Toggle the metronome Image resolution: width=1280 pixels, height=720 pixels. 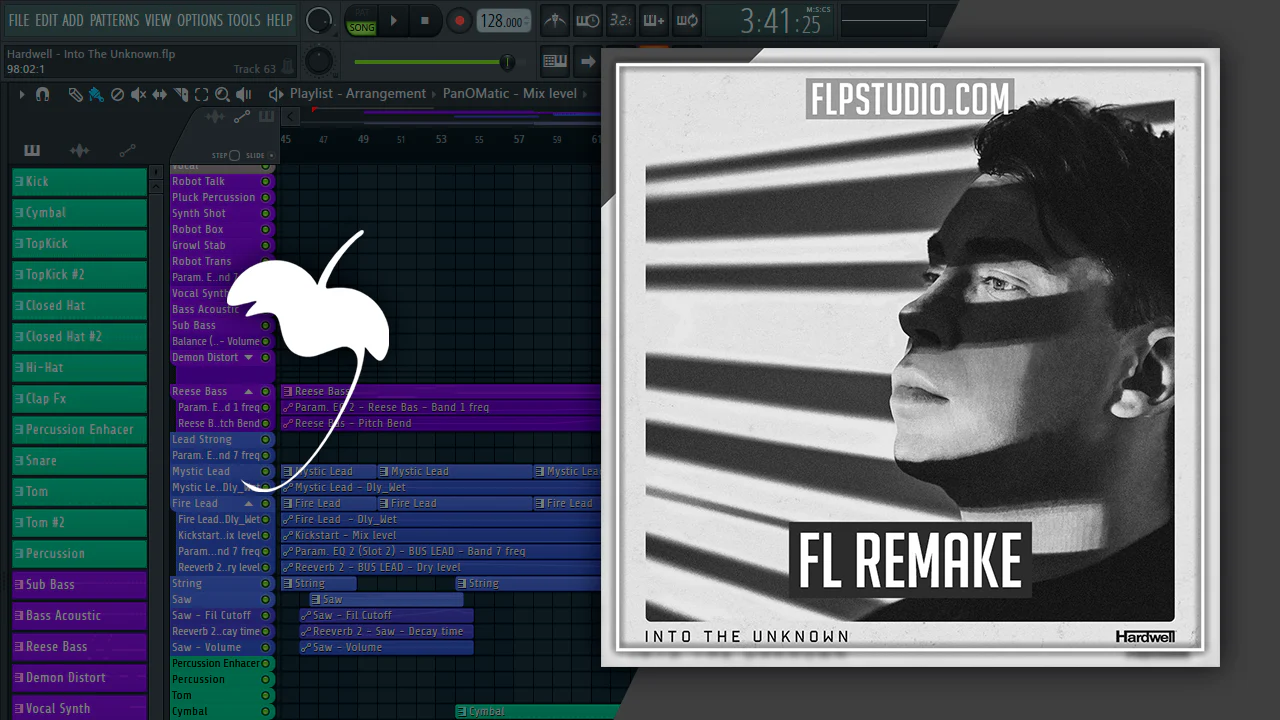tap(555, 20)
